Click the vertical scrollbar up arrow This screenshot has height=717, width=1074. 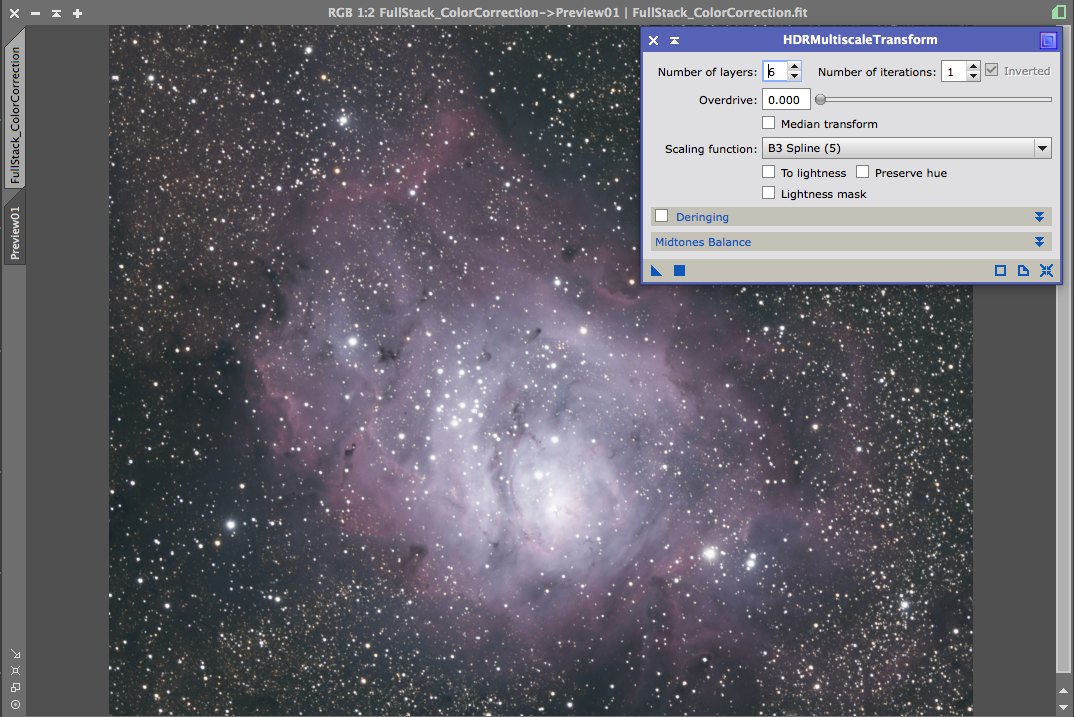click(x=1063, y=691)
